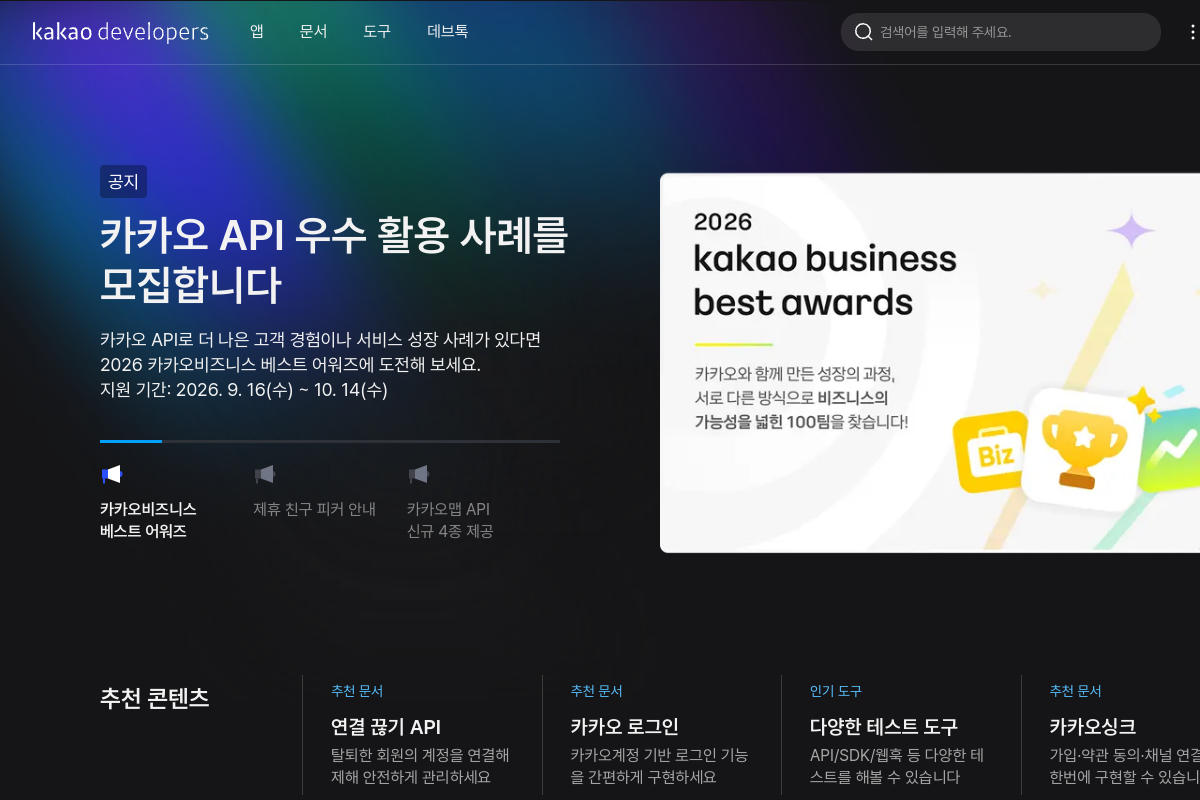Select the 카카오비즈니스 베스트 어워즈 megaphone icon
The image size is (1200, 800).
111,474
